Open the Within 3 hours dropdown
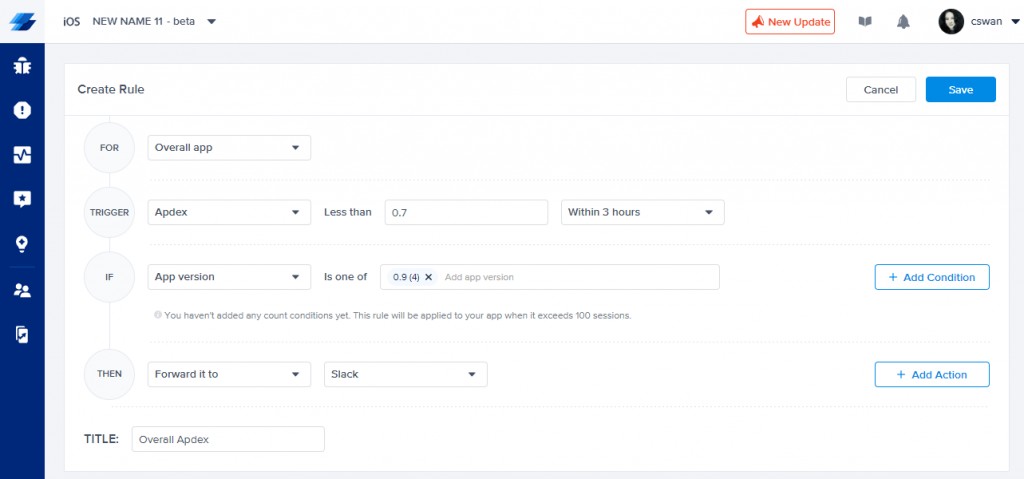The width and height of the screenshot is (1024, 479). point(643,212)
